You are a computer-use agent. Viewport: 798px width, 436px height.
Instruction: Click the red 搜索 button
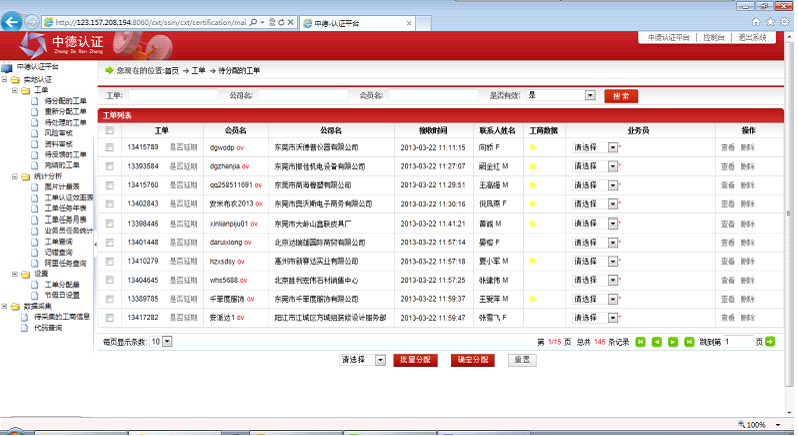[621, 96]
